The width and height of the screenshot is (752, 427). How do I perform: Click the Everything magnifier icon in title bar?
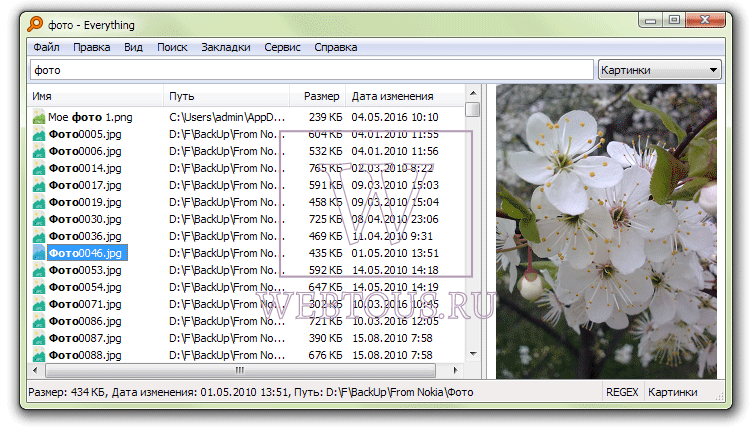[x=35, y=24]
